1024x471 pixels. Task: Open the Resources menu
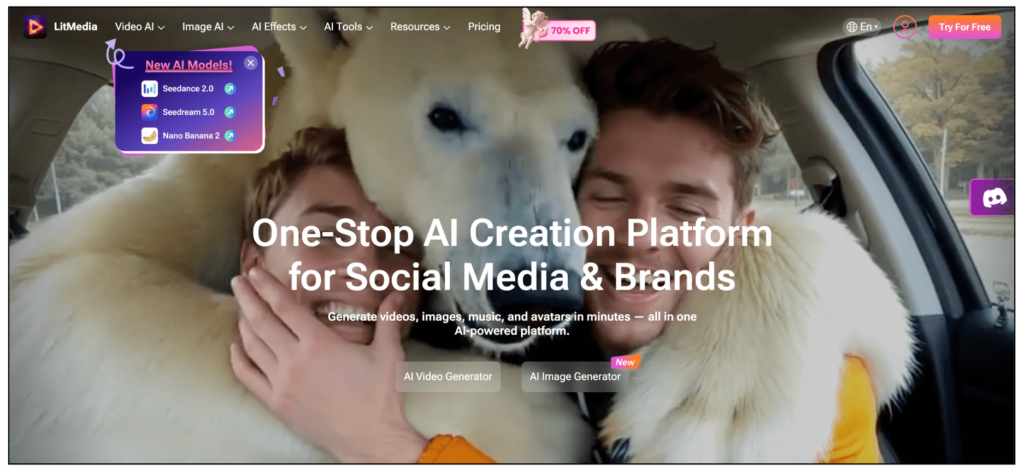pyautogui.click(x=420, y=27)
